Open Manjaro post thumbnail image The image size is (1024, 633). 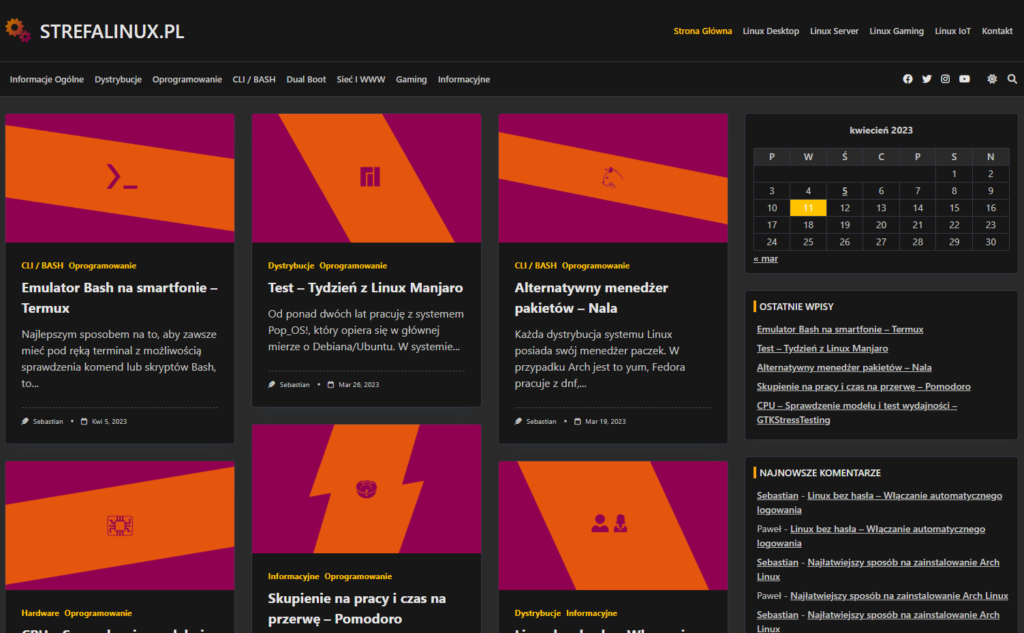tap(366, 178)
